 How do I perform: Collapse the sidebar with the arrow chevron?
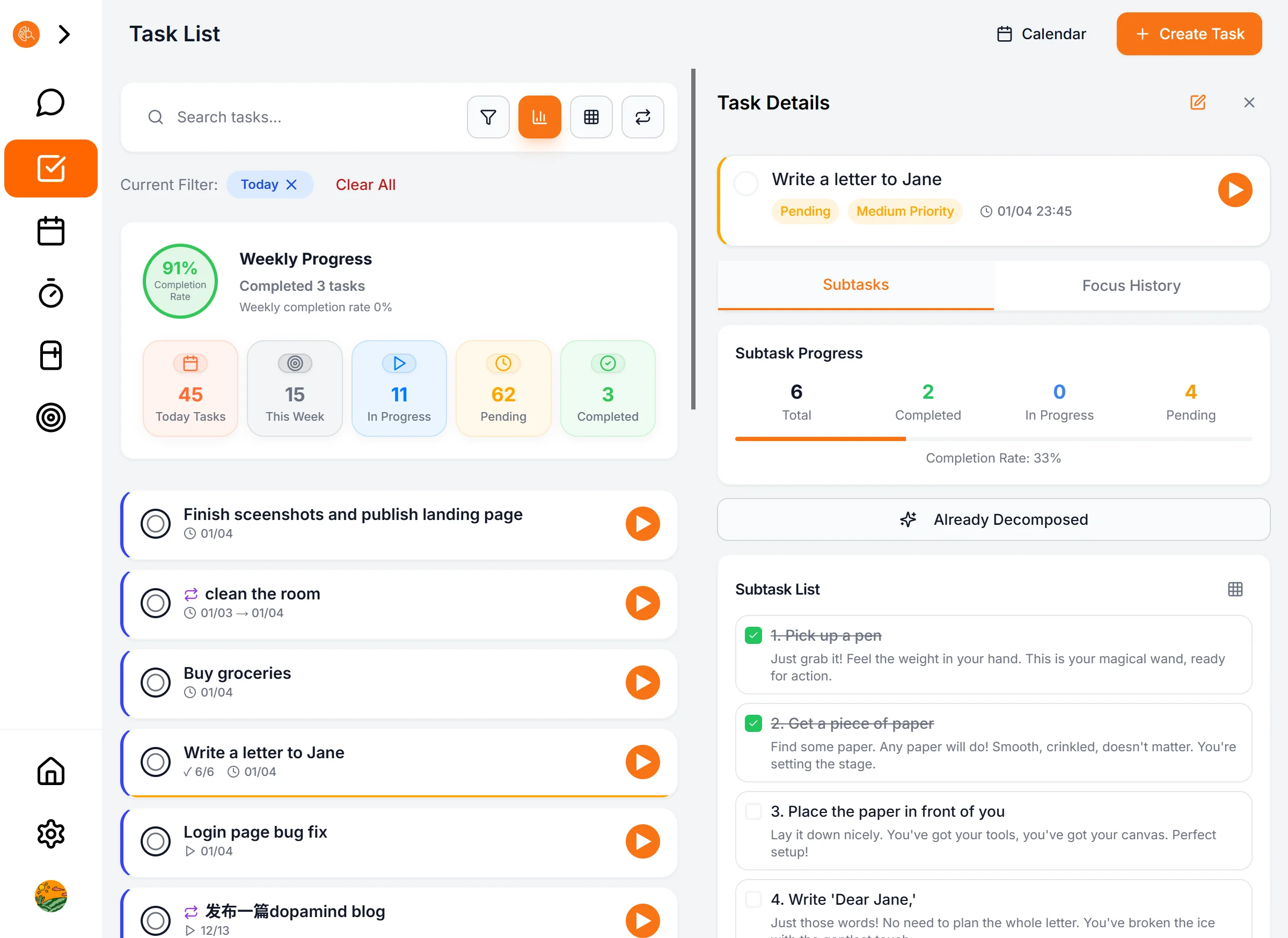click(64, 34)
